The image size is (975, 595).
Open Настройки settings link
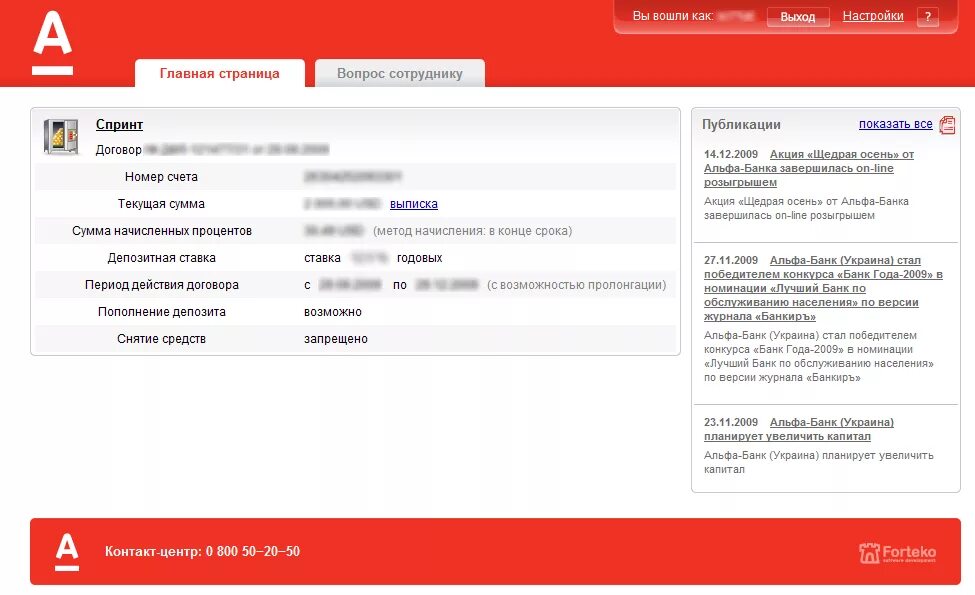872,16
